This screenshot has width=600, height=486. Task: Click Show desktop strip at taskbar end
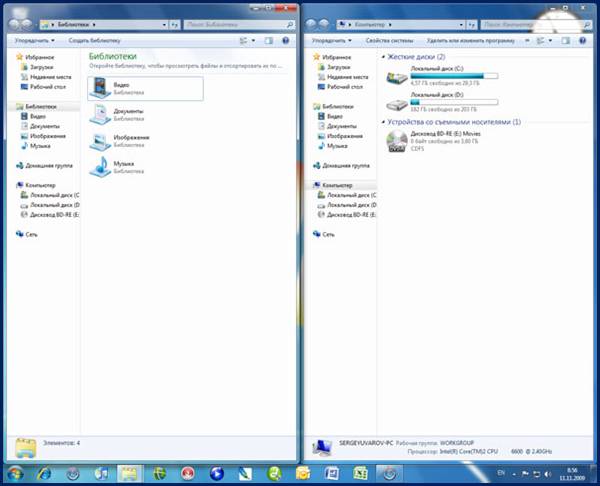pyautogui.click(x=595, y=474)
